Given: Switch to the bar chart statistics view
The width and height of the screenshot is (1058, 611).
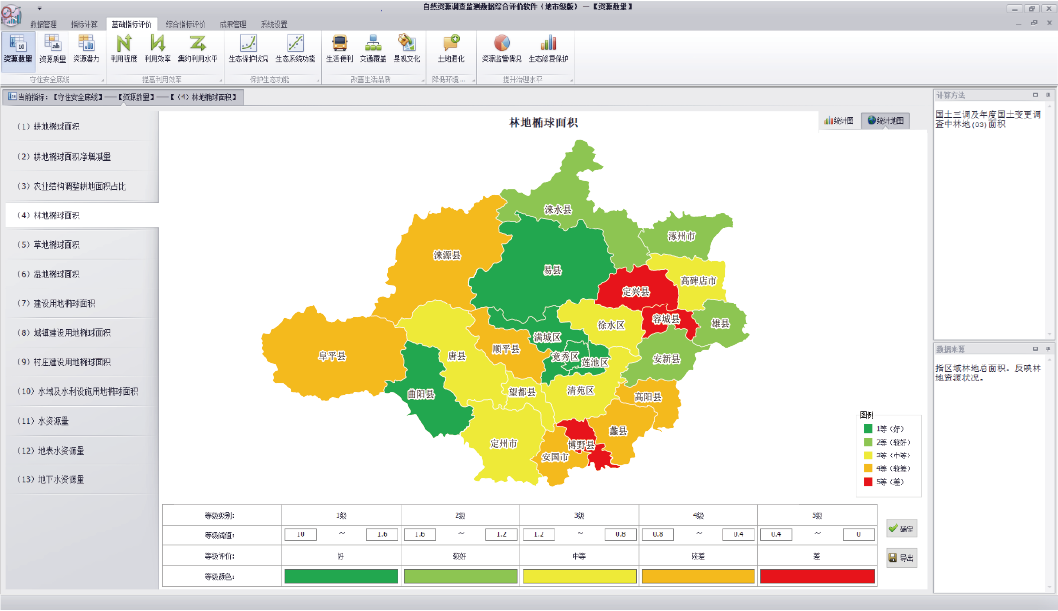Looking at the screenshot, I should click(x=838, y=120).
